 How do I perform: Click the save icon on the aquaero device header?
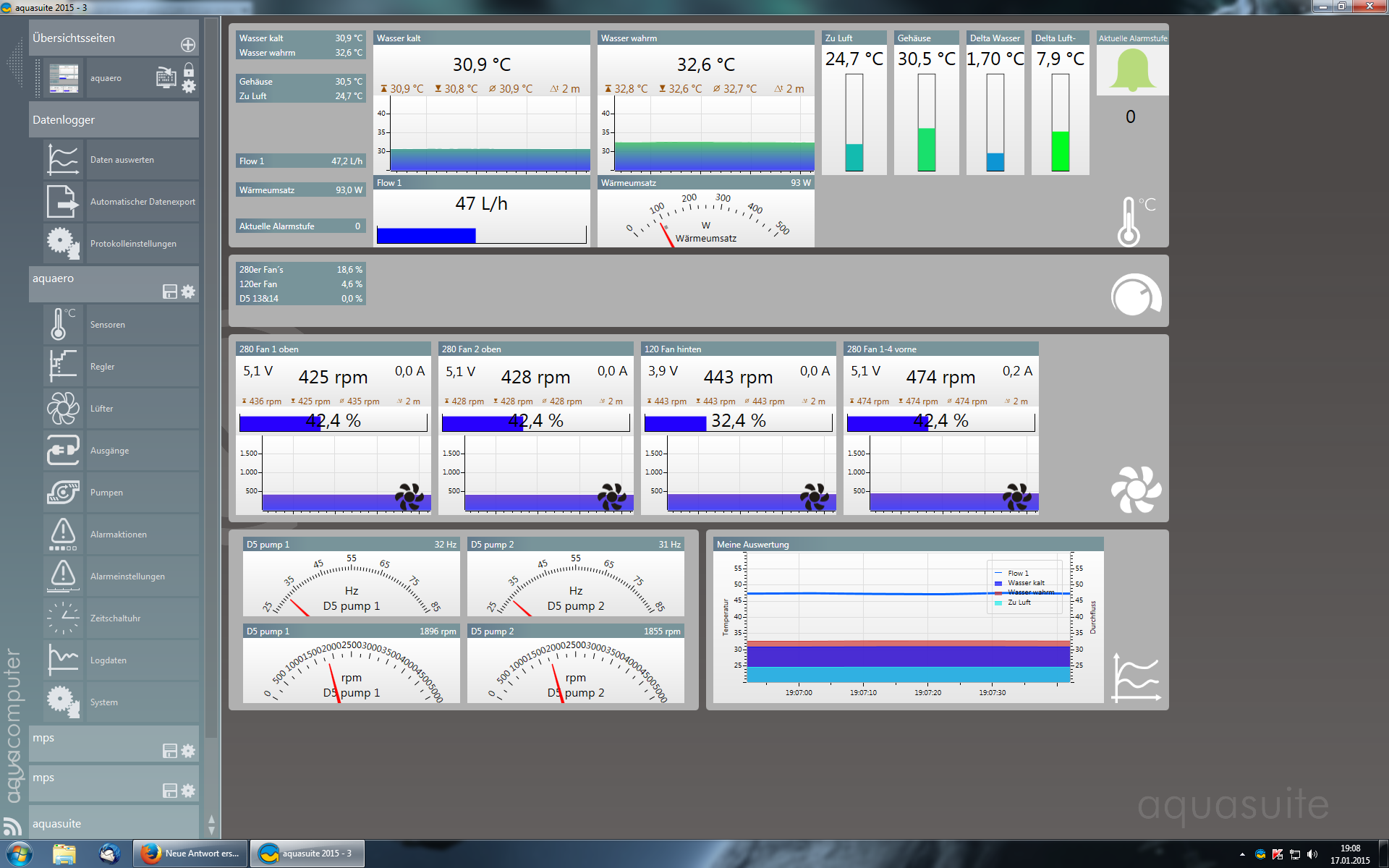(x=170, y=292)
